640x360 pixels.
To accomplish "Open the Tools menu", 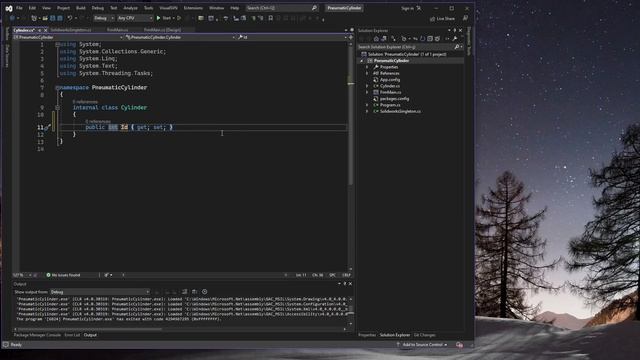I will 149,8.
